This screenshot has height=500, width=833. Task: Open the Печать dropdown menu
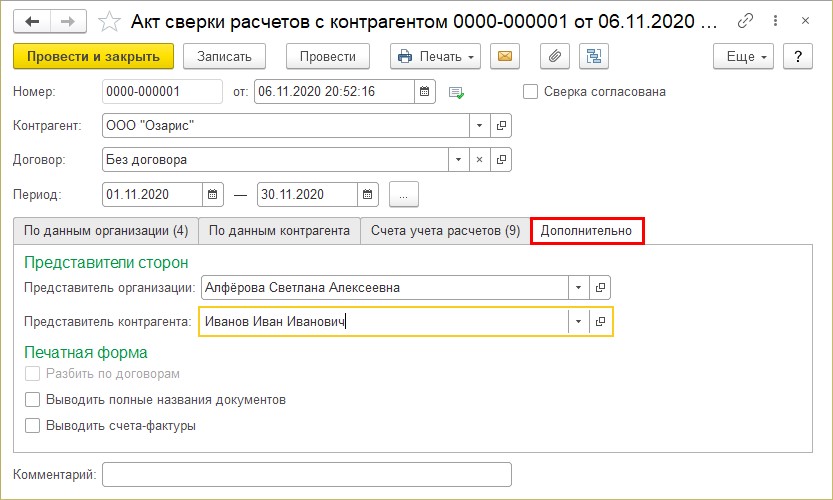pos(435,56)
